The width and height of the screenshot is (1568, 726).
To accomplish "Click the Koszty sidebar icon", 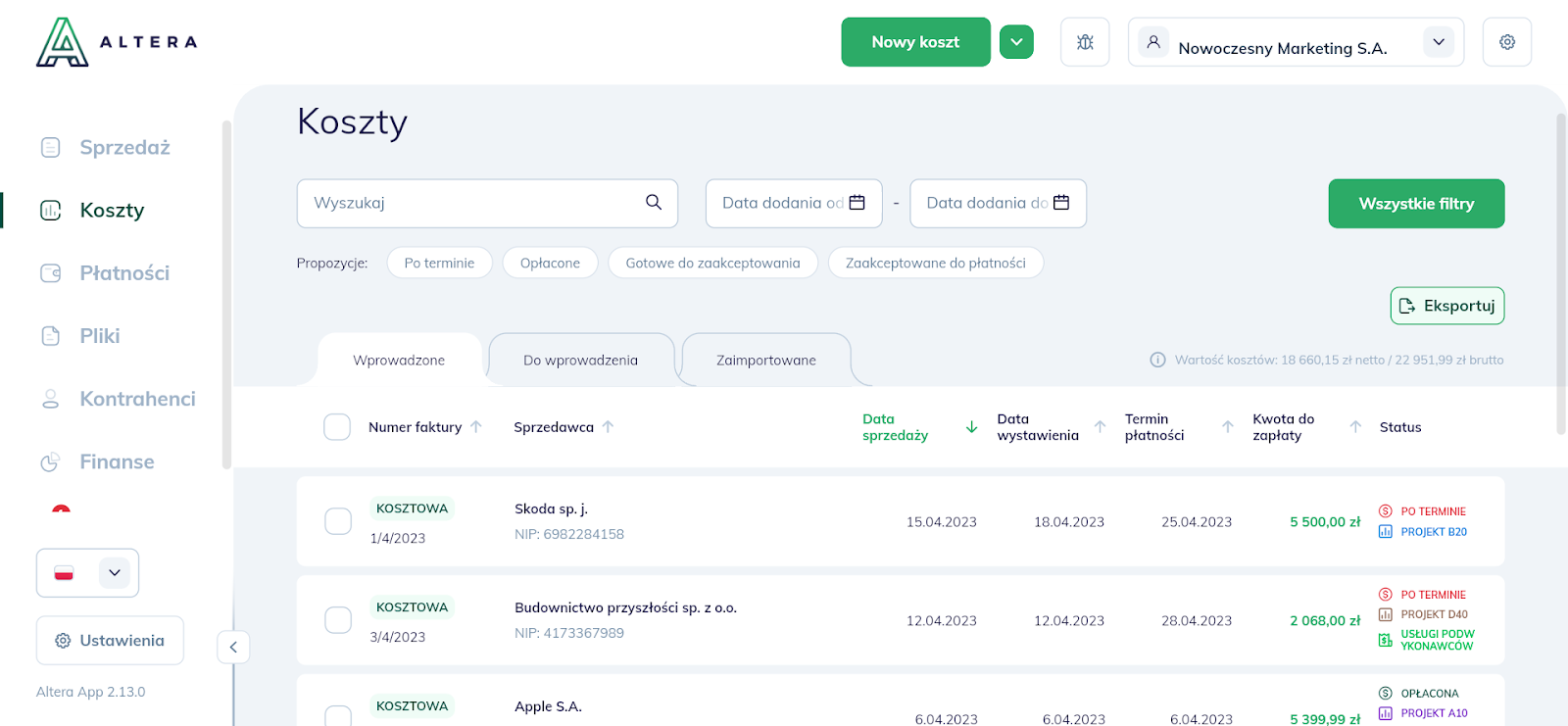I will [x=51, y=210].
